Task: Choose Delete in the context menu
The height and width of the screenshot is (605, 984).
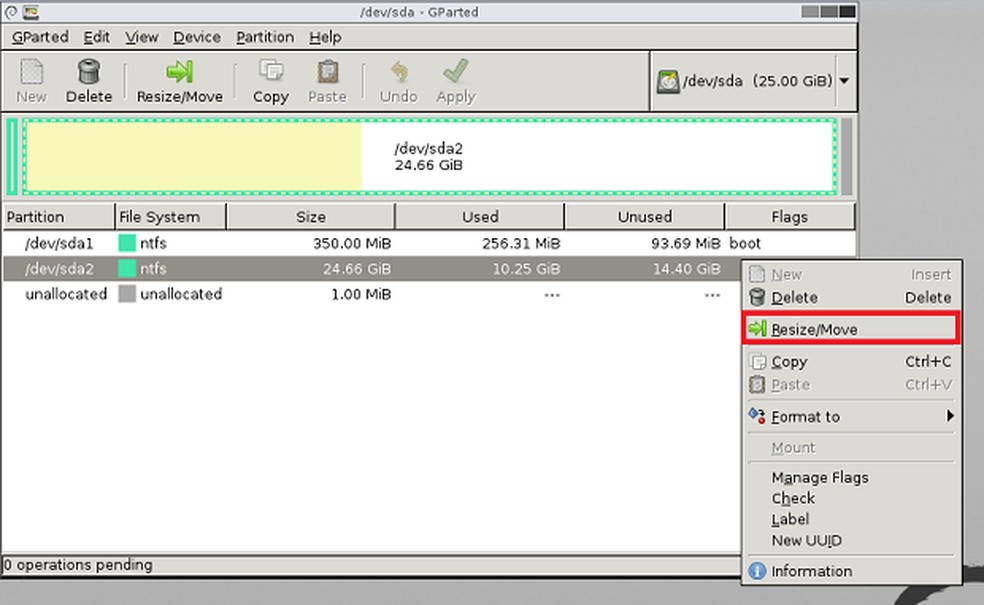Action: 850,297
